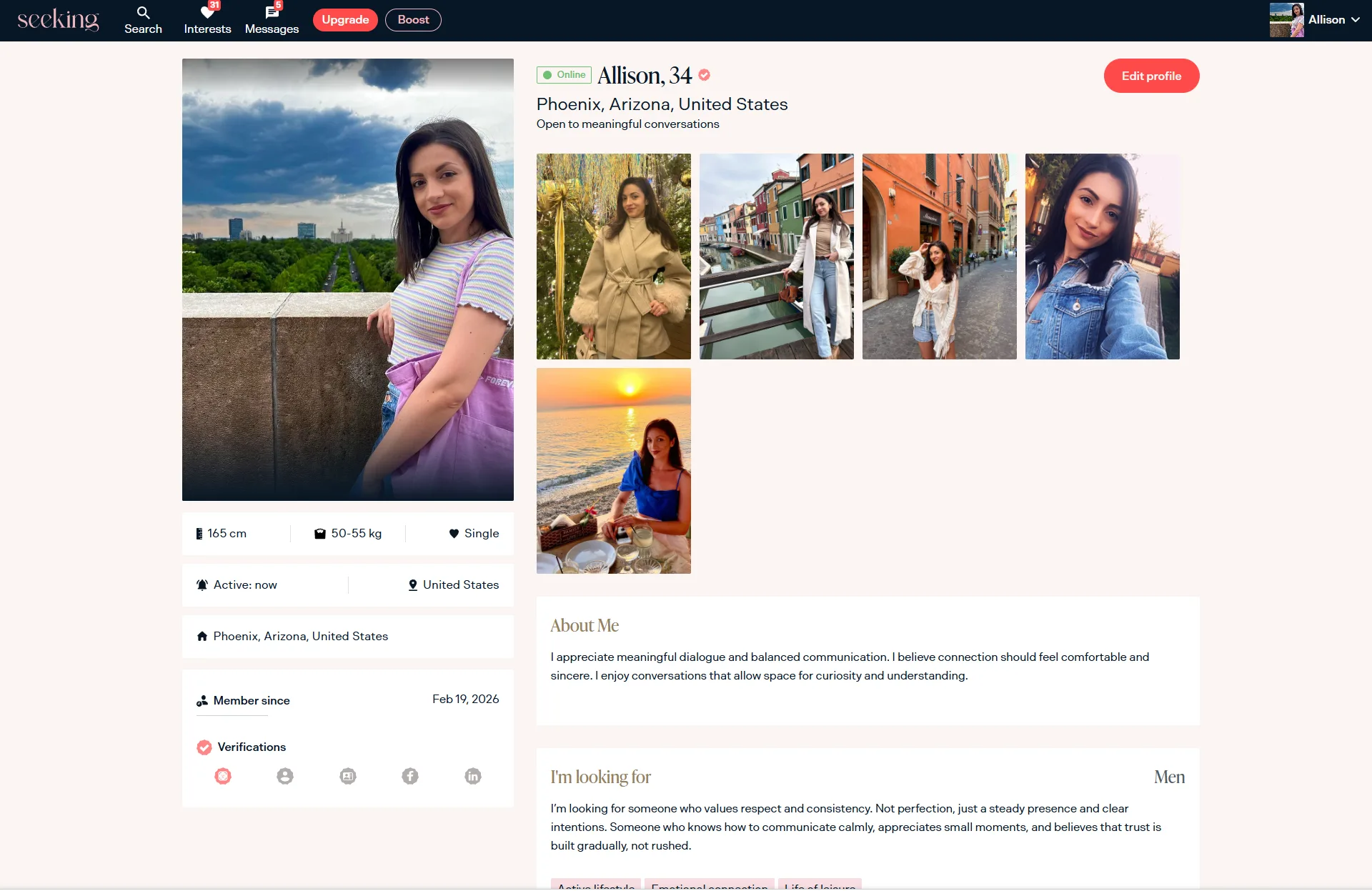This screenshot has height=891, width=1372.
Task: Click the face scan verification badge
Action: pyautogui.click(x=223, y=776)
